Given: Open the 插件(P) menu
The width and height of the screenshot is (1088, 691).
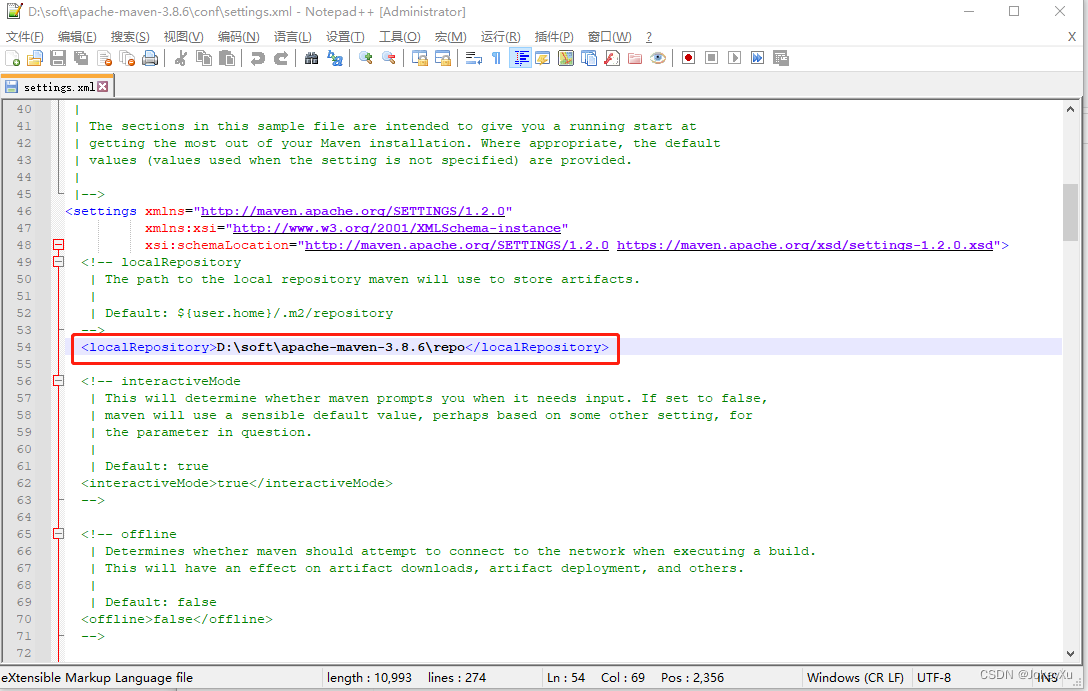Looking at the screenshot, I should click(x=554, y=37).
